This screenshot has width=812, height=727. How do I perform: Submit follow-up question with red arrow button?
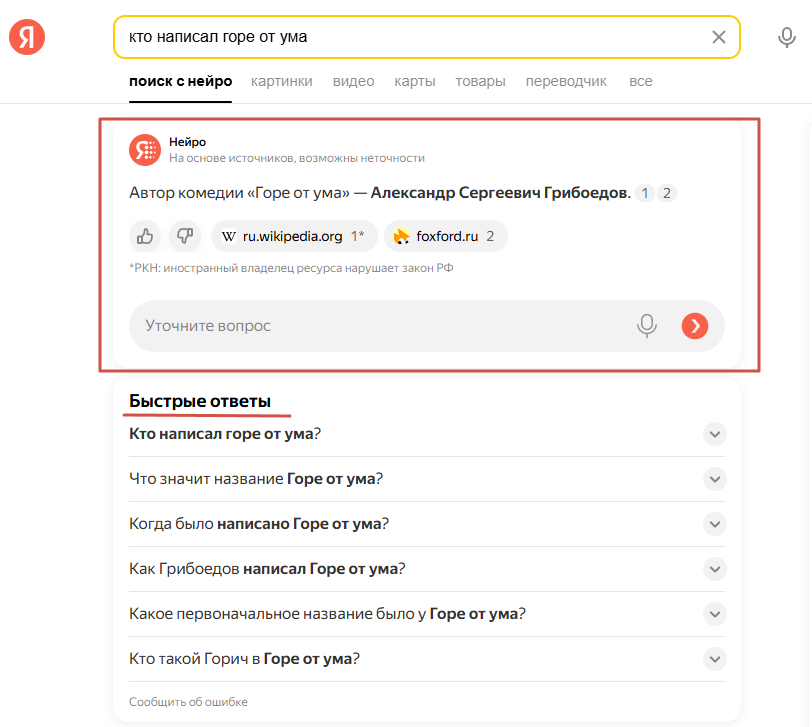[x=694, y=326]
